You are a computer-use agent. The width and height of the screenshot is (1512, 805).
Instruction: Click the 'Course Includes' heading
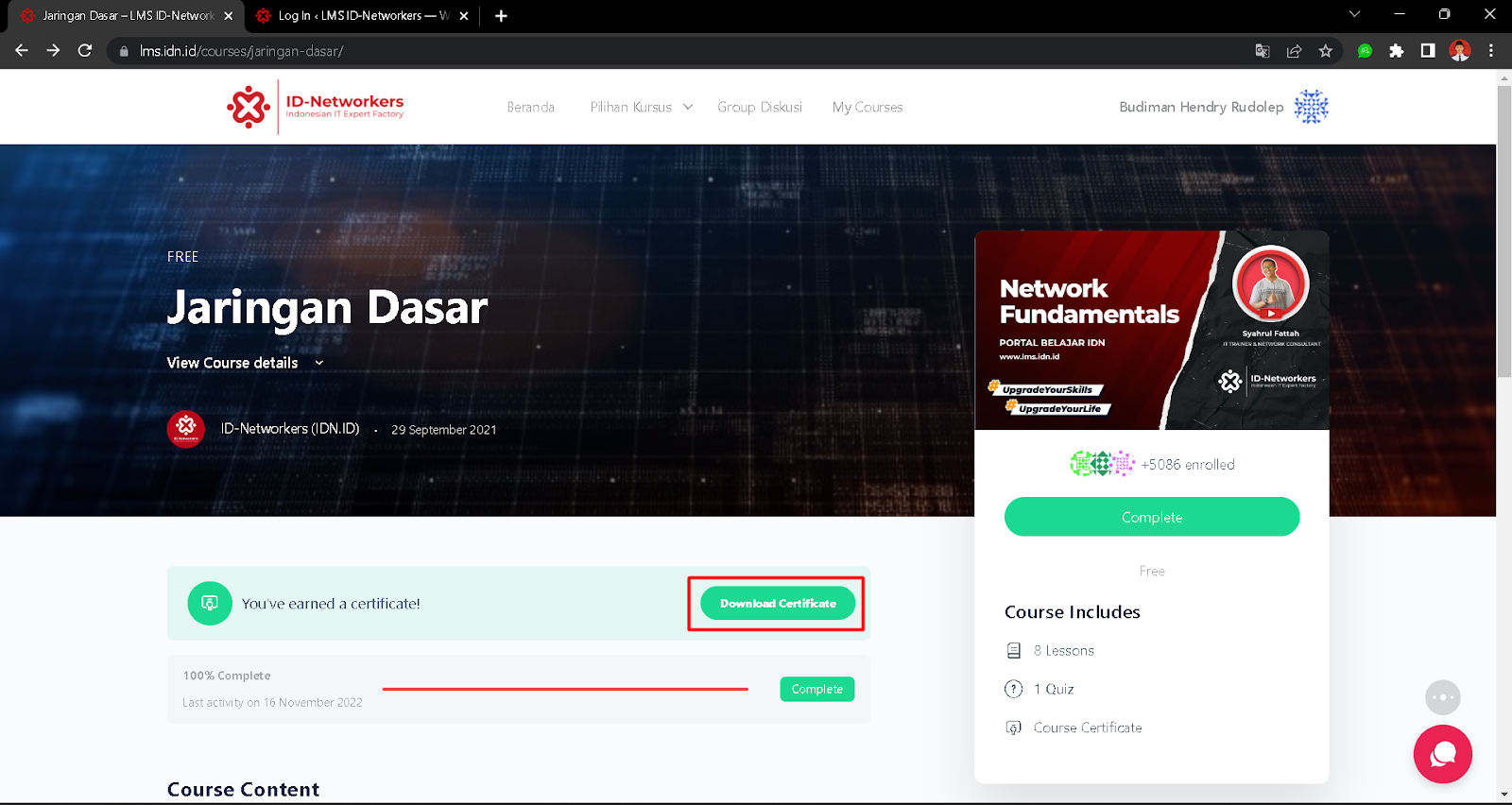click(x=1073, y=611)
